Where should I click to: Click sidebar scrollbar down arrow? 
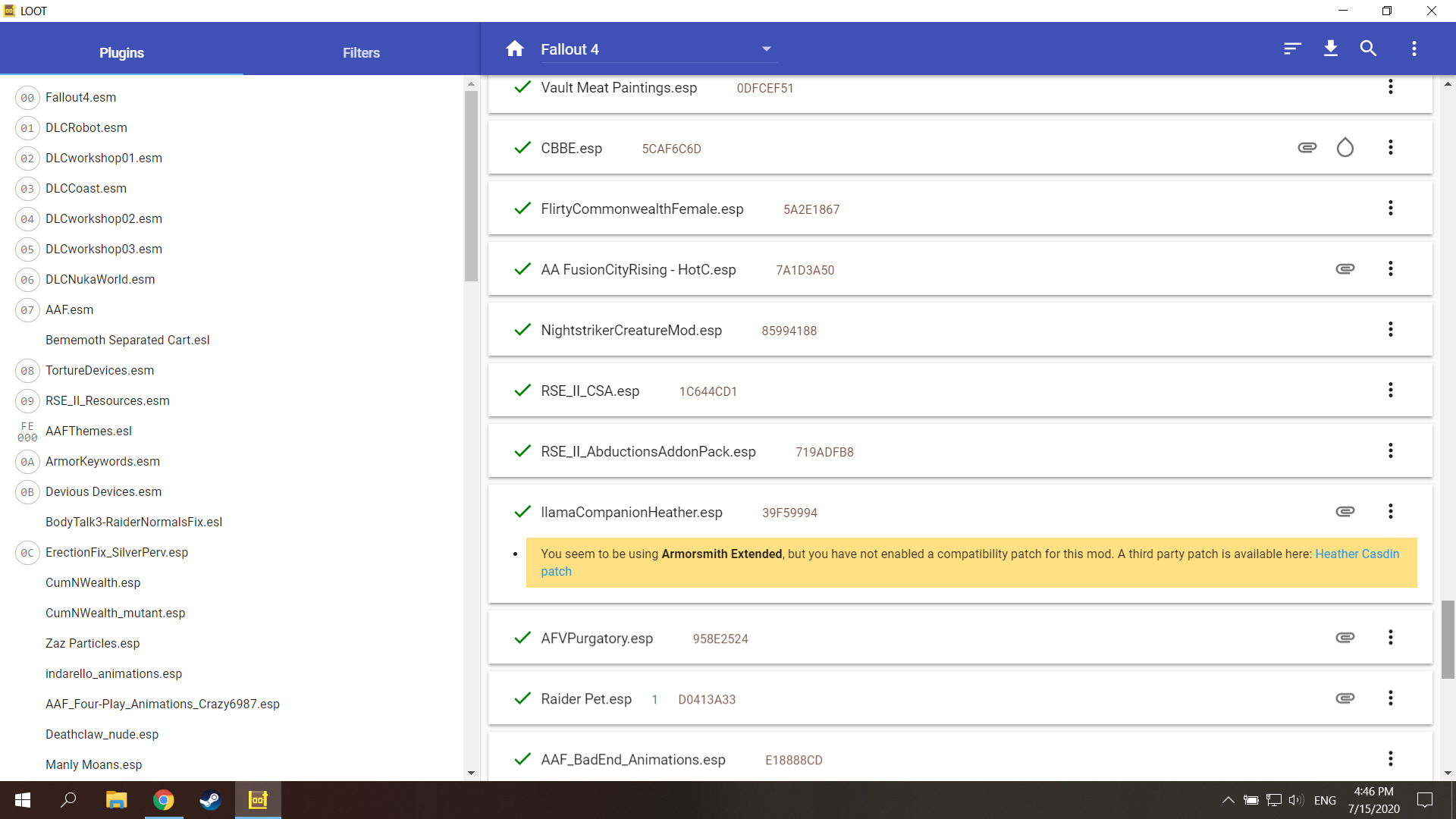(x=471, y=773)
